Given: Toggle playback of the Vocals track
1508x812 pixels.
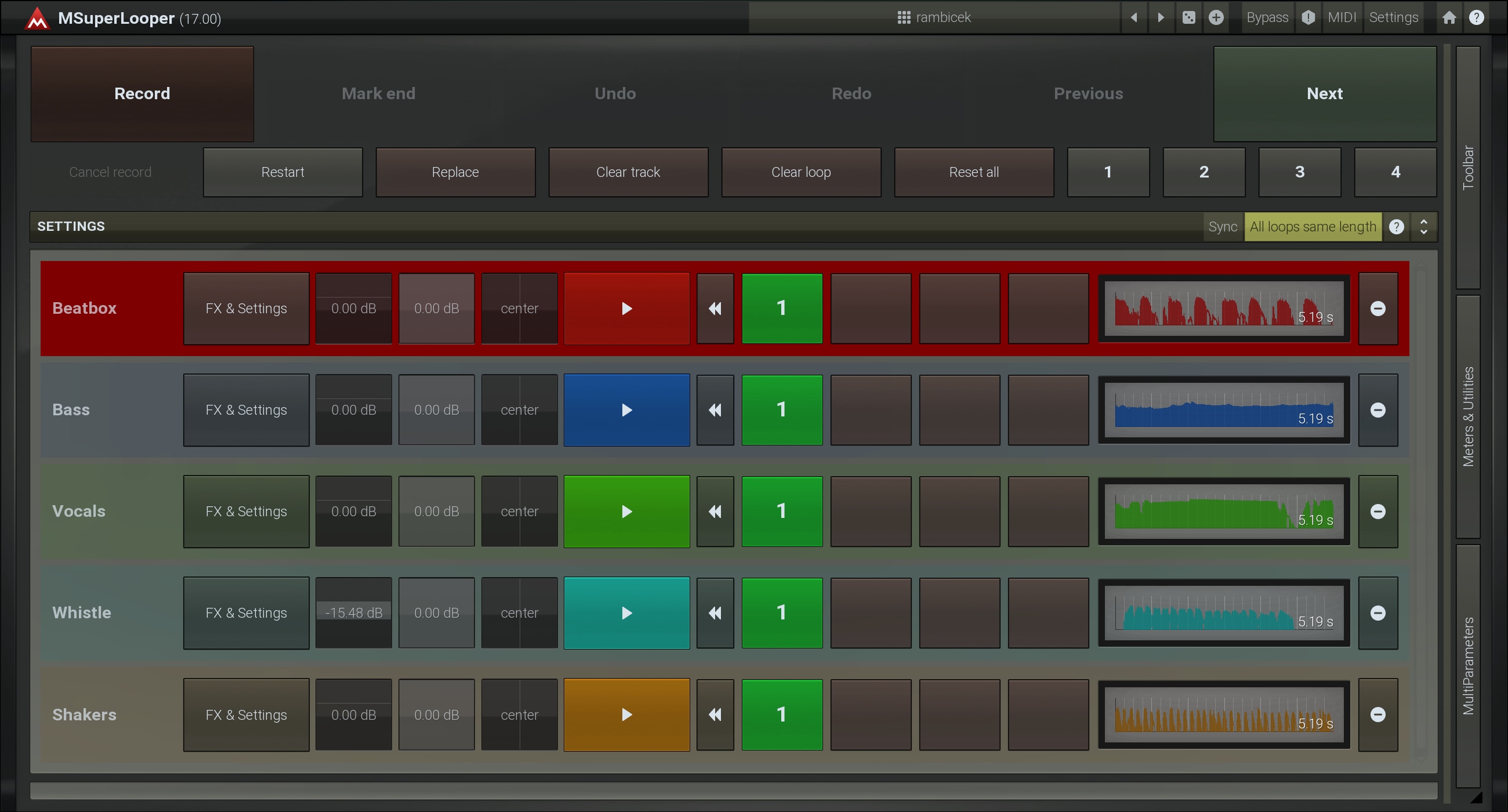Looking at the screenshot, I should [x=626, y=512].
